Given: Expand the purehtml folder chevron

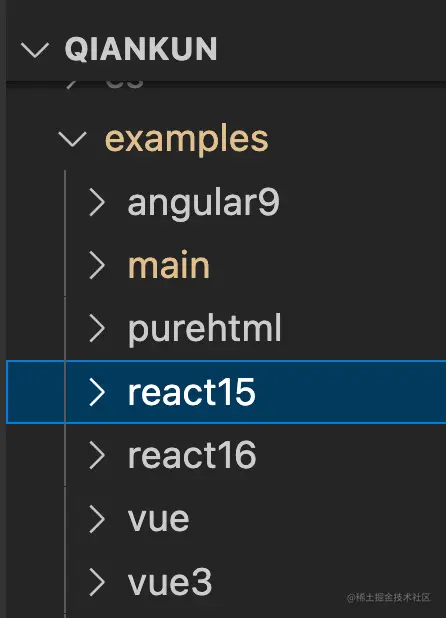Looking at the screenshot, I should [x=97, y=328].
